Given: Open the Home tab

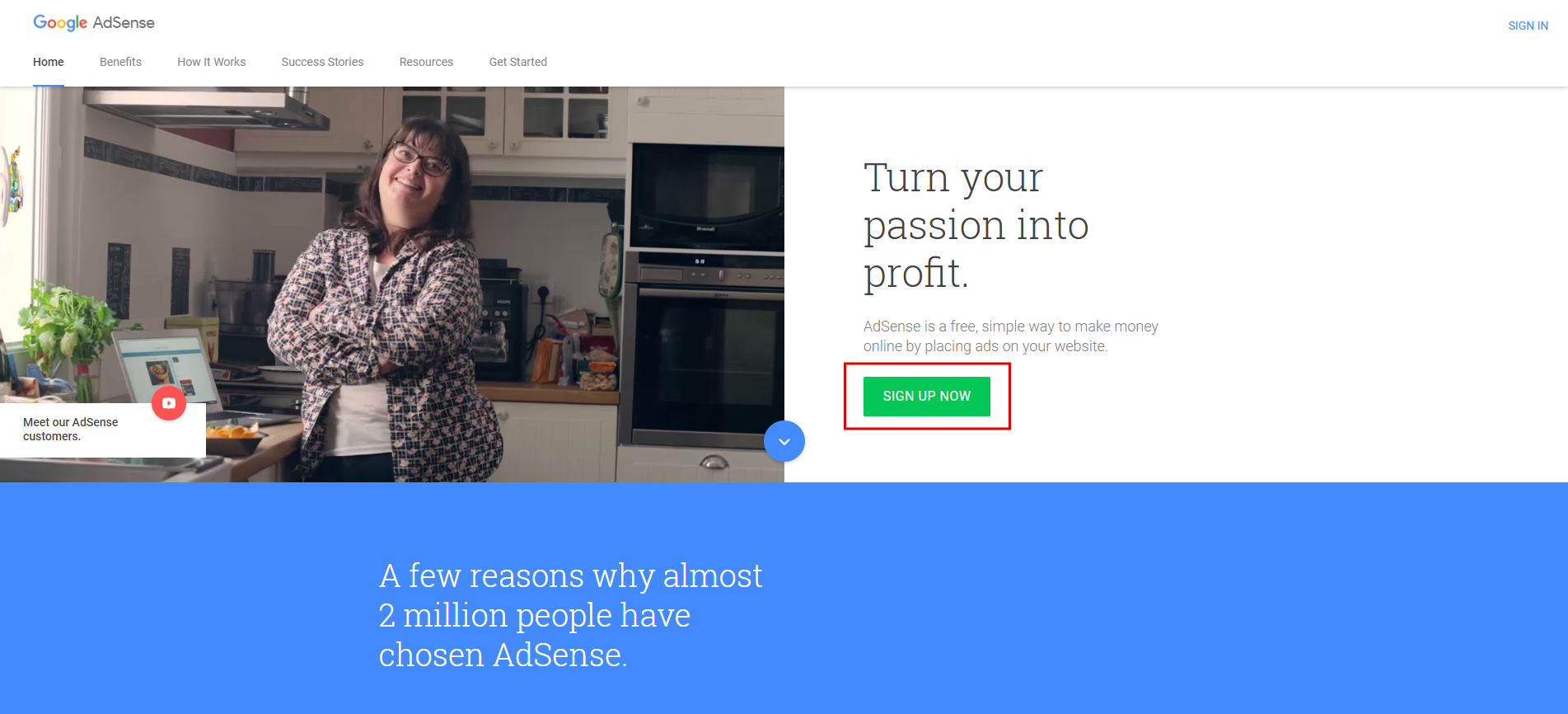Looking at the screenshot, I should click(x=49, y=62).
